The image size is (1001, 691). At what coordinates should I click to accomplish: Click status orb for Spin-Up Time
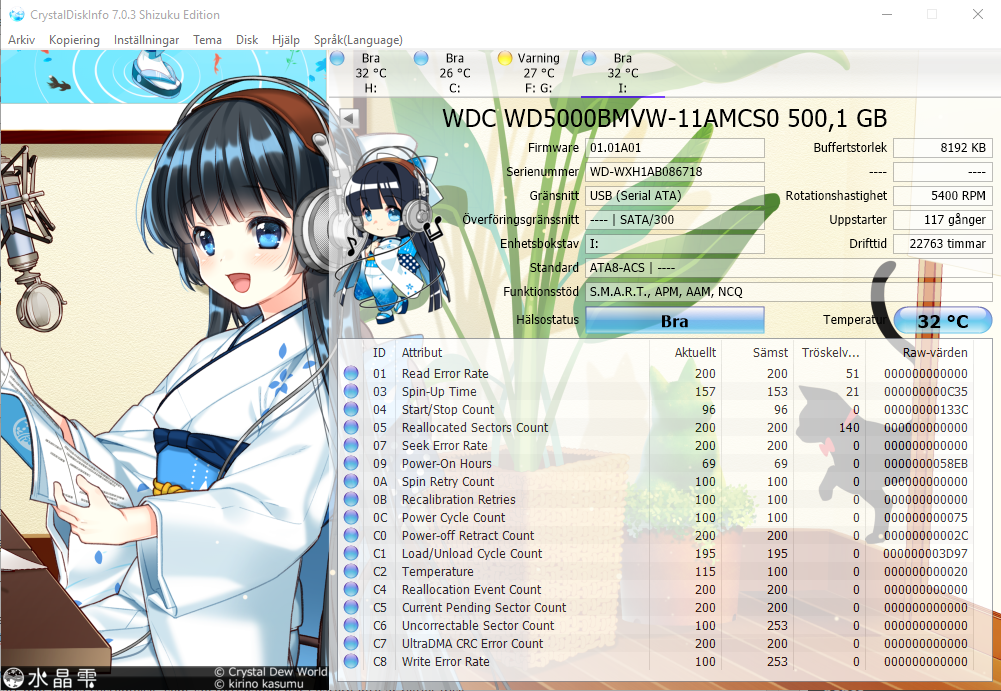(351, 391)
